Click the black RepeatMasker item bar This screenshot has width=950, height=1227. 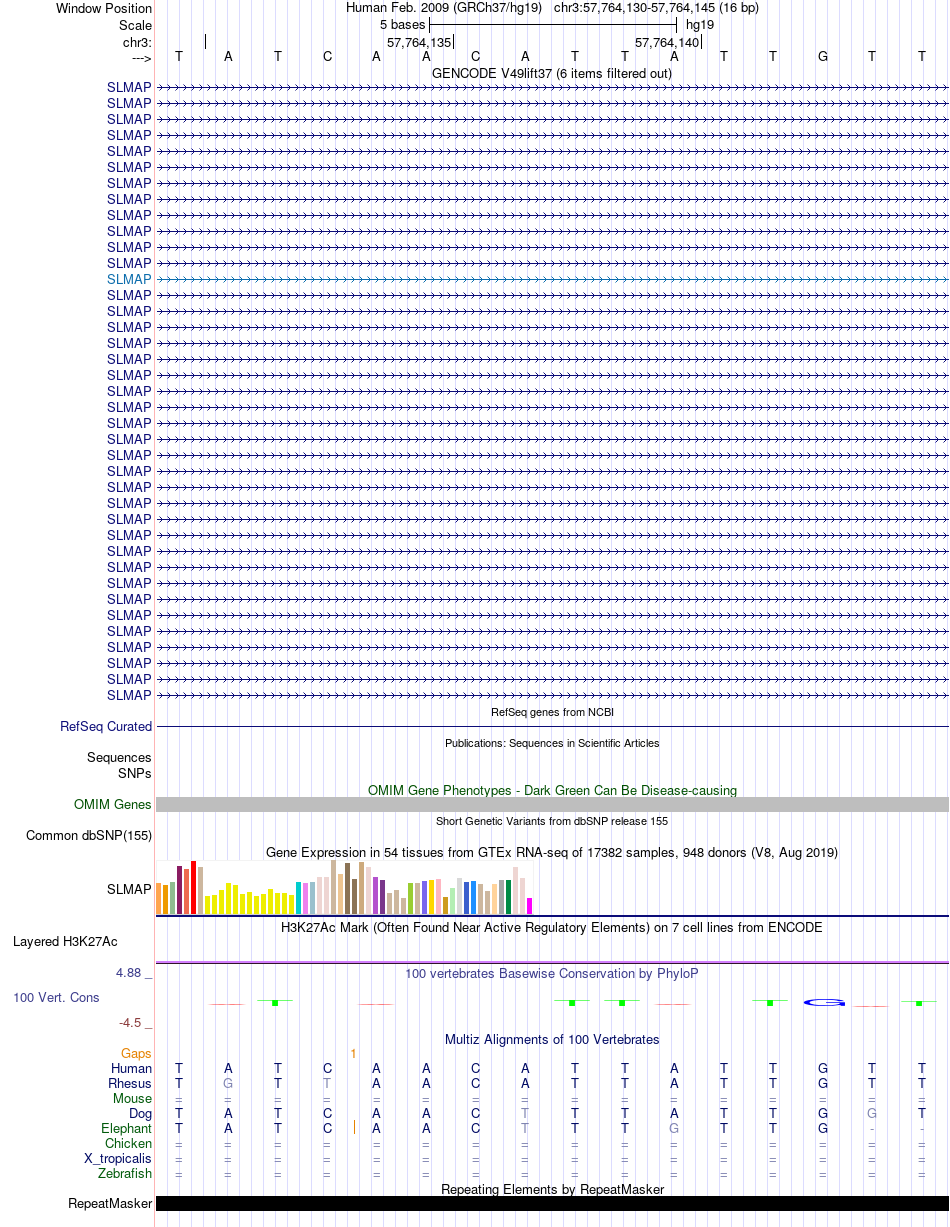552,1204
